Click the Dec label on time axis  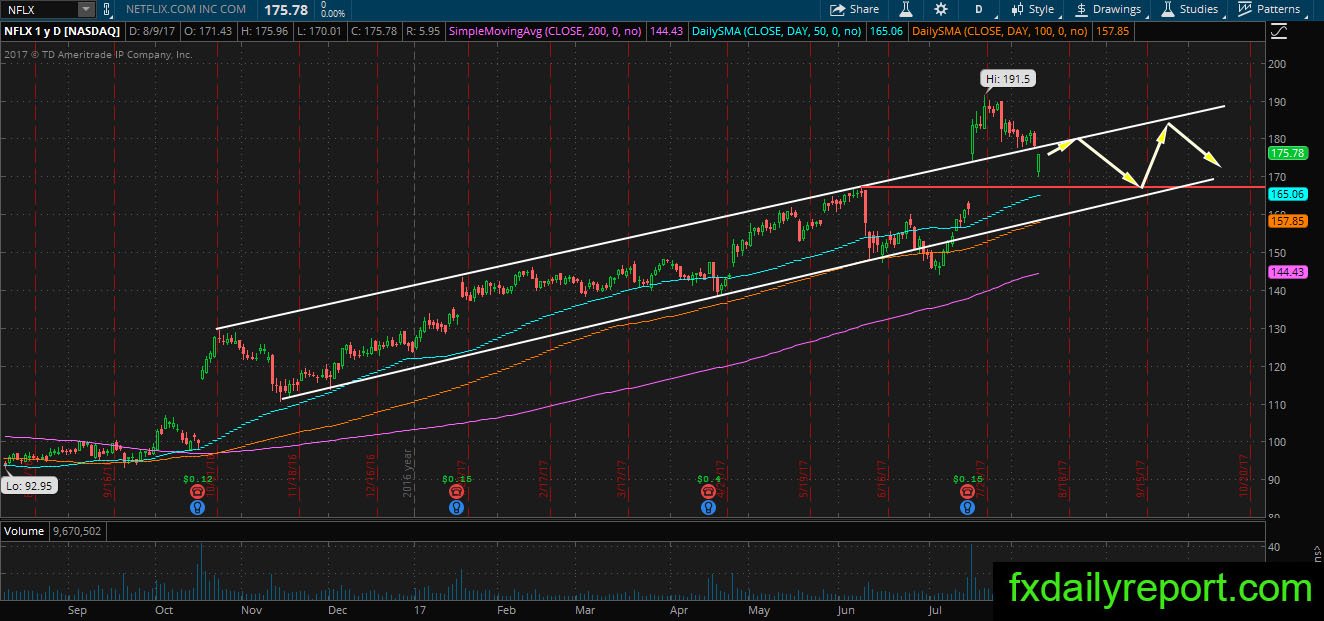pos(337,609)
